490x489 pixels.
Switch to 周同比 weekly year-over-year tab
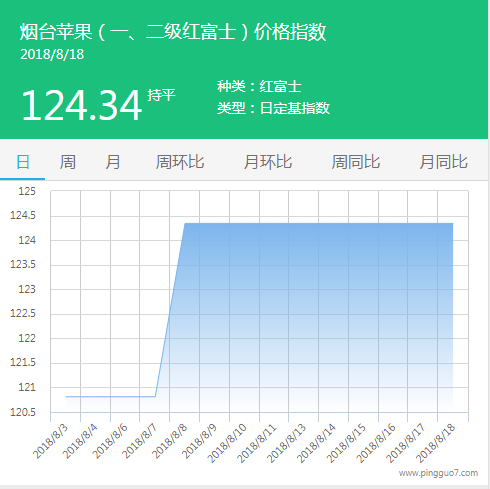click(x=356, y=162)
